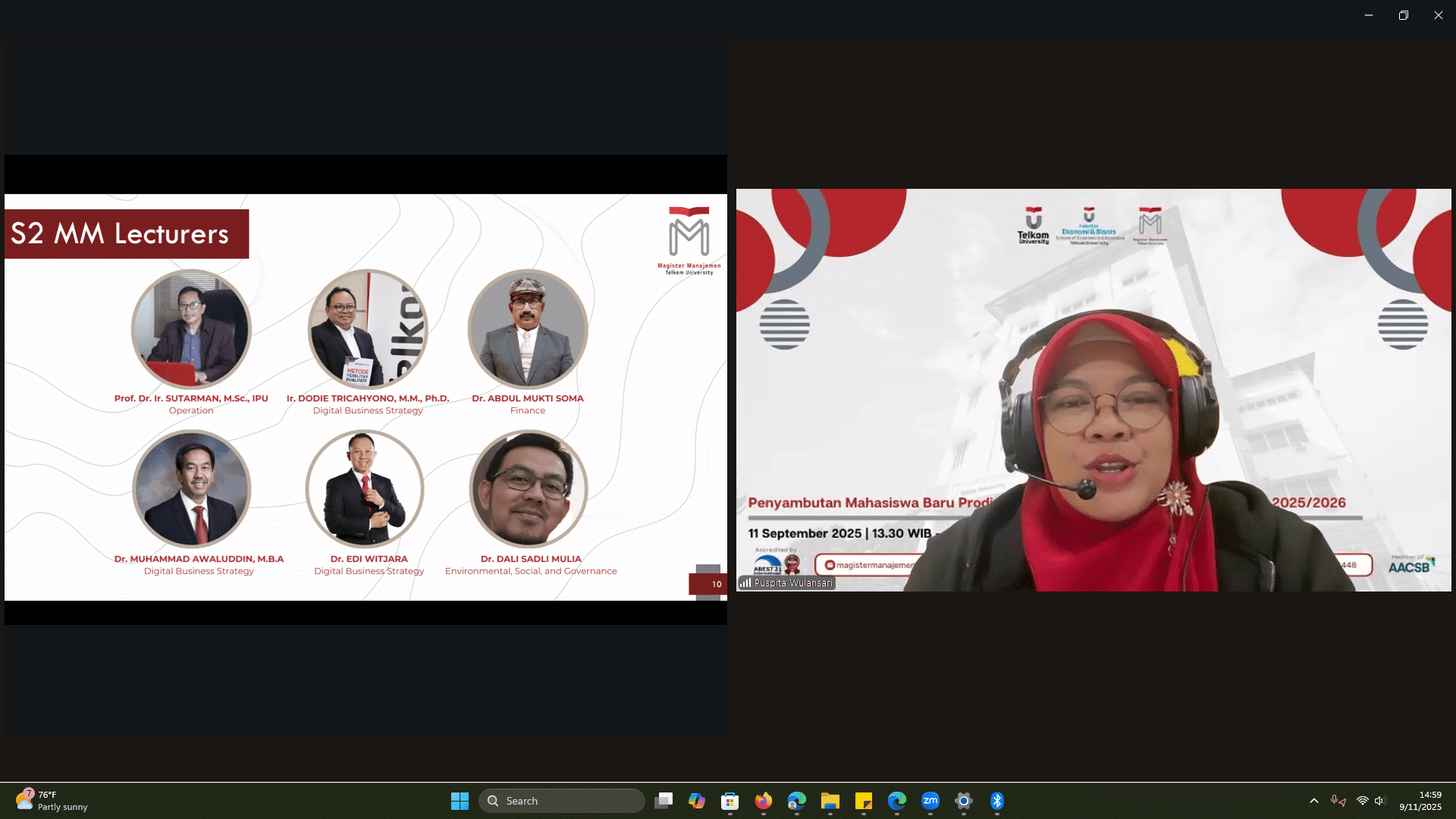Open clock and date calendar flyout
1456x819 pixels.
(x=1420, y=801)
